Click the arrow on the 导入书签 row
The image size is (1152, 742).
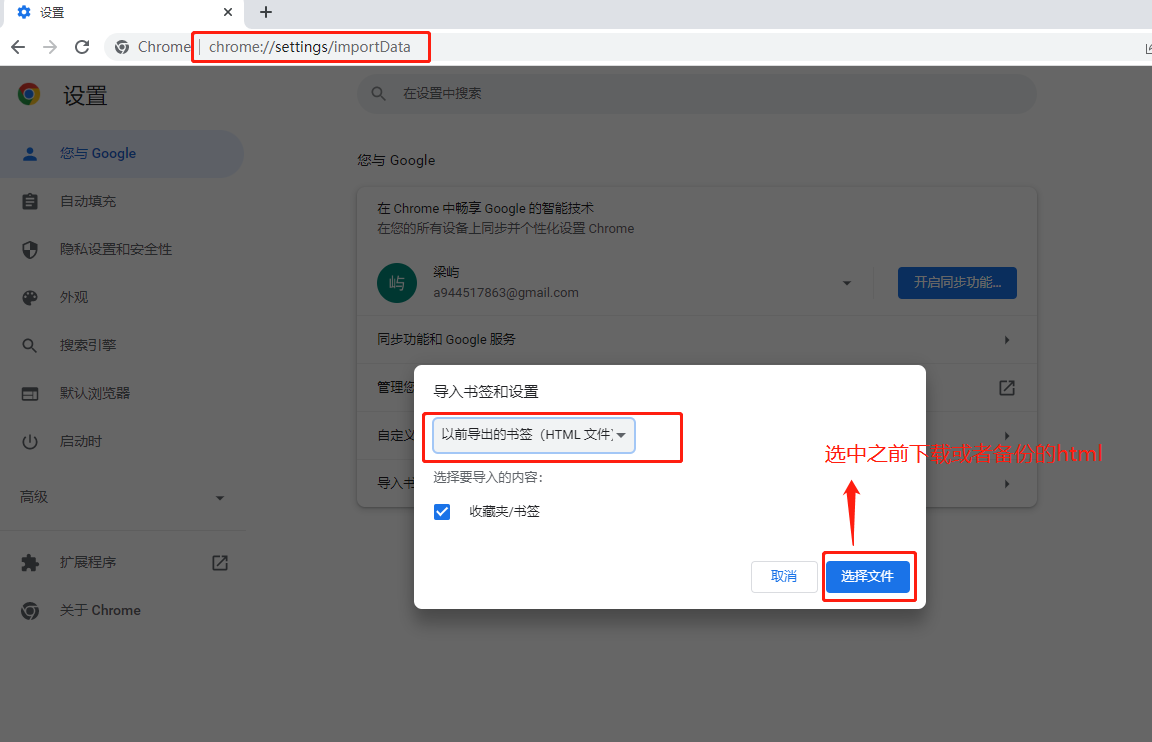[1007, 484]
